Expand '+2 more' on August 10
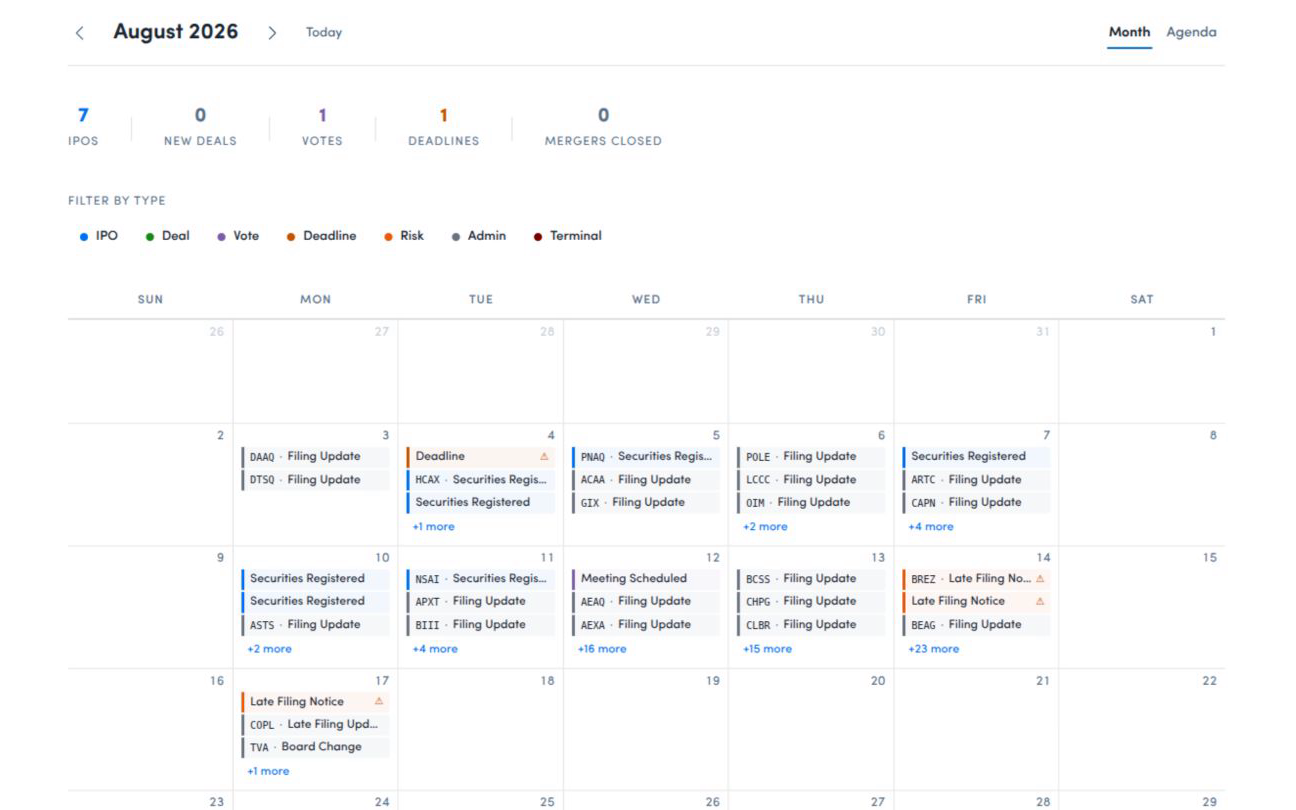This screenshot has height=810, width=1296. tap(269, 649)
